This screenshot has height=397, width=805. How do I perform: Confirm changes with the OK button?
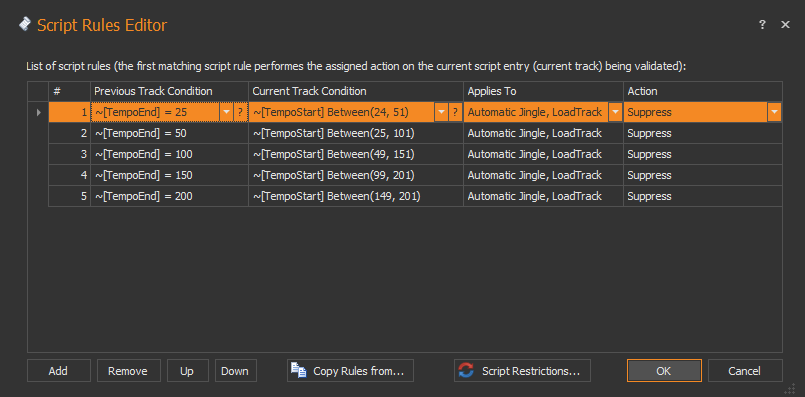click(664, 370)
